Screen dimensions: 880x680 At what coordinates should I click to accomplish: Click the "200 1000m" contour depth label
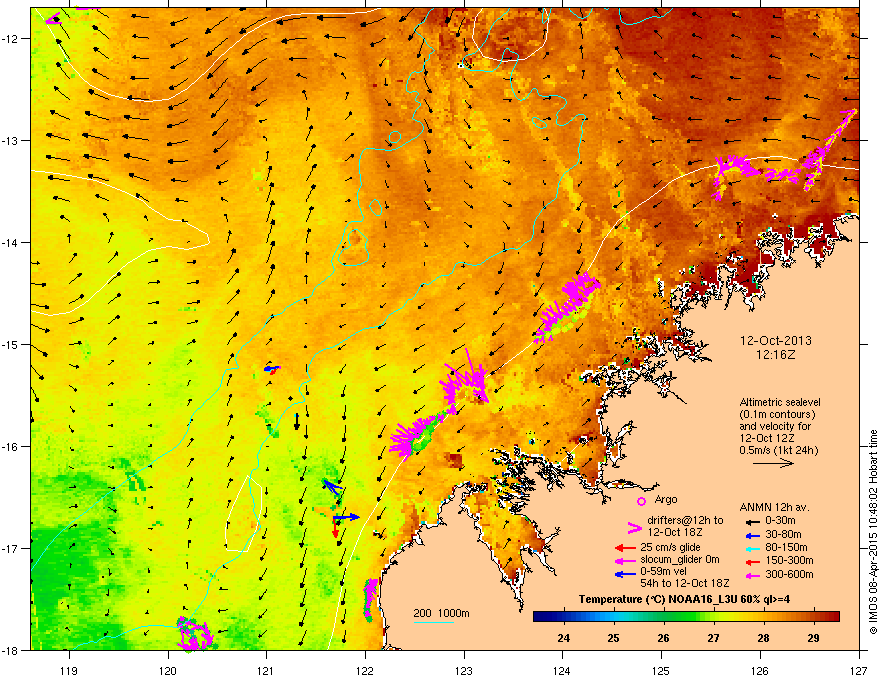(x=442, y=613)
